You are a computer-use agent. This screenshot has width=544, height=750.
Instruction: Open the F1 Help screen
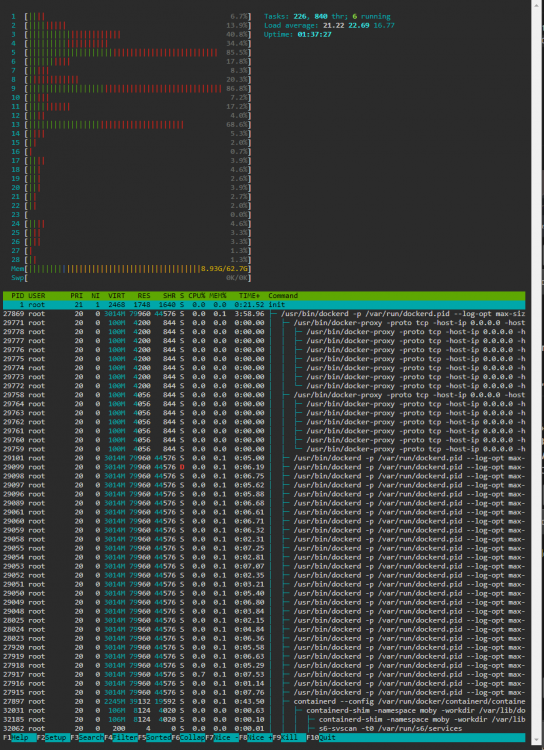[x=17, y=738]
